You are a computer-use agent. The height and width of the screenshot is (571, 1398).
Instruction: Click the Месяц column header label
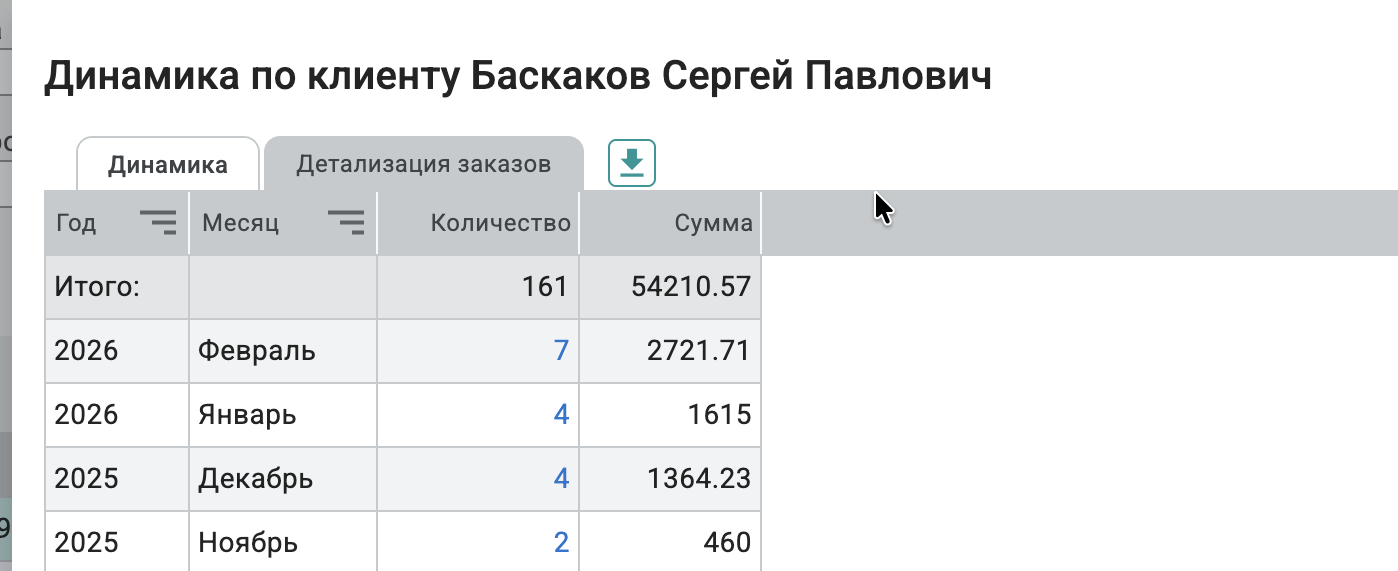[x=240, y=223]
